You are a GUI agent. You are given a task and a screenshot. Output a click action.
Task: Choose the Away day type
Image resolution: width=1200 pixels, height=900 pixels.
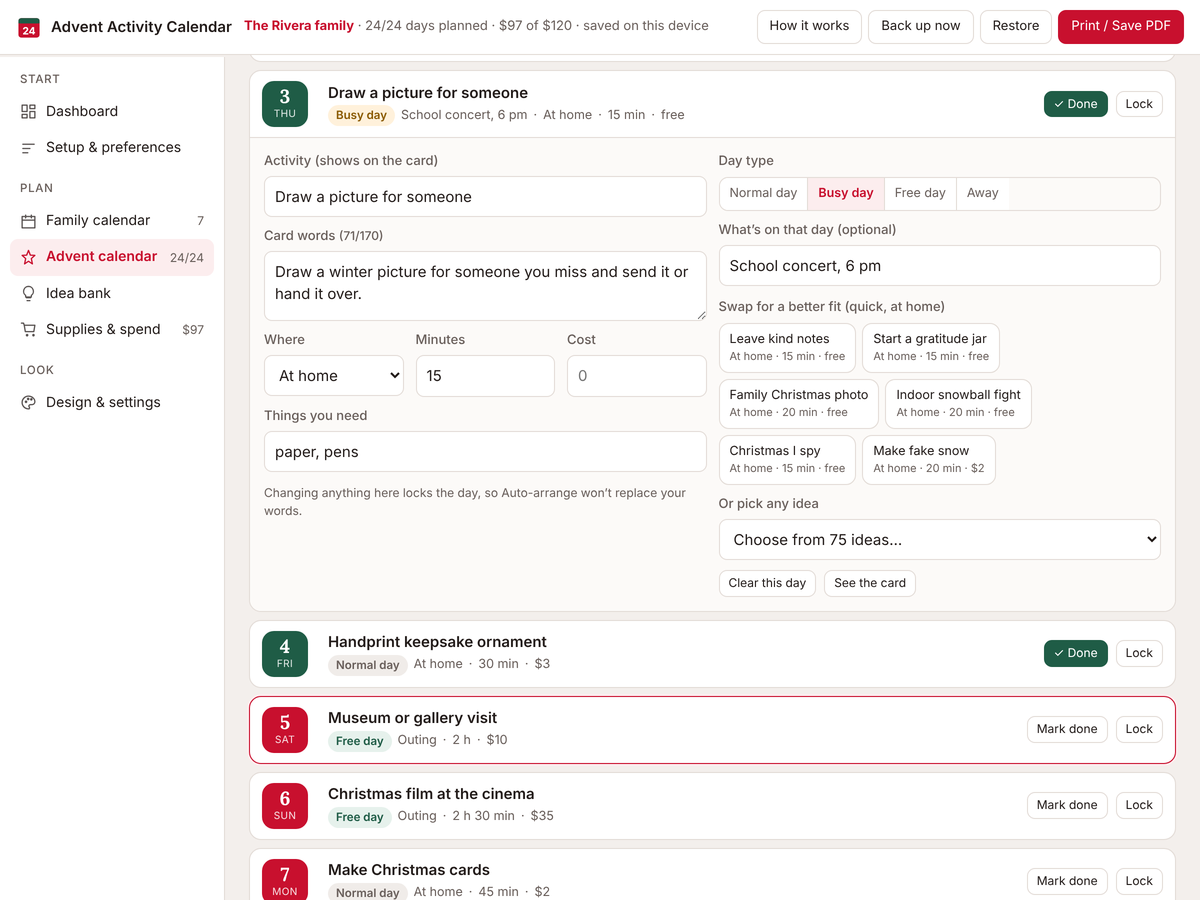point(983,193)
